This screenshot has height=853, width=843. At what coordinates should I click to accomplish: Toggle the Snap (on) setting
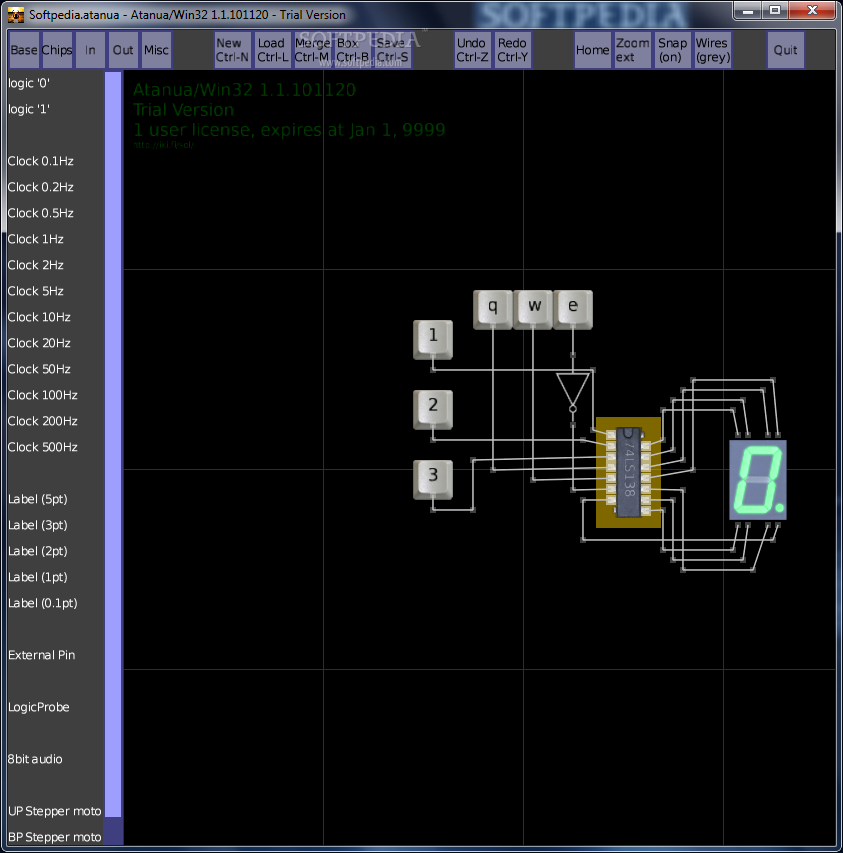point(673,50)
